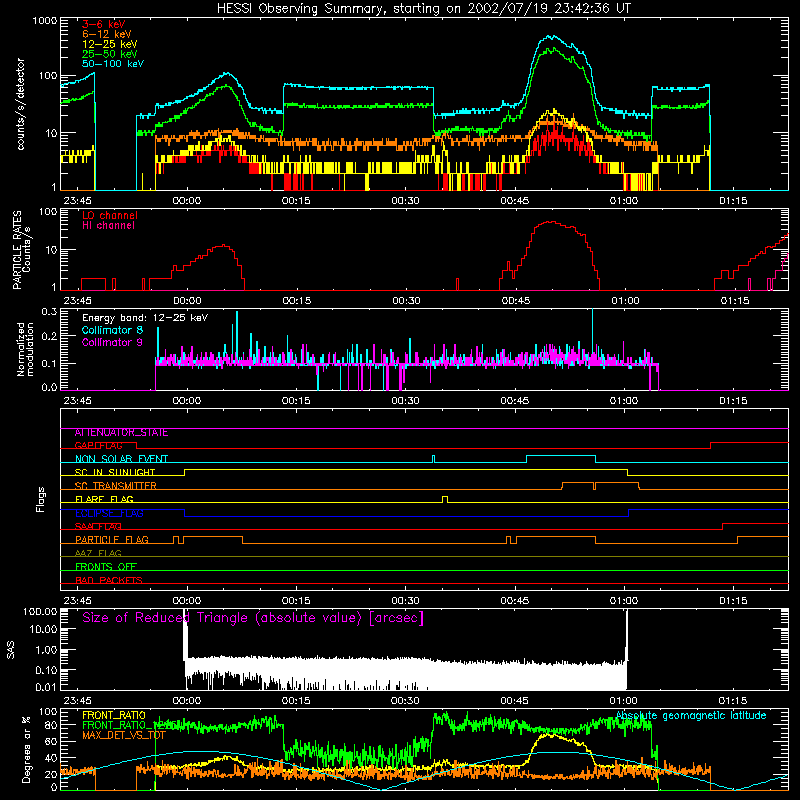Click the 3-6 keV legend label
The height and width of the screenshot is (800, 800).
(104, 24)
